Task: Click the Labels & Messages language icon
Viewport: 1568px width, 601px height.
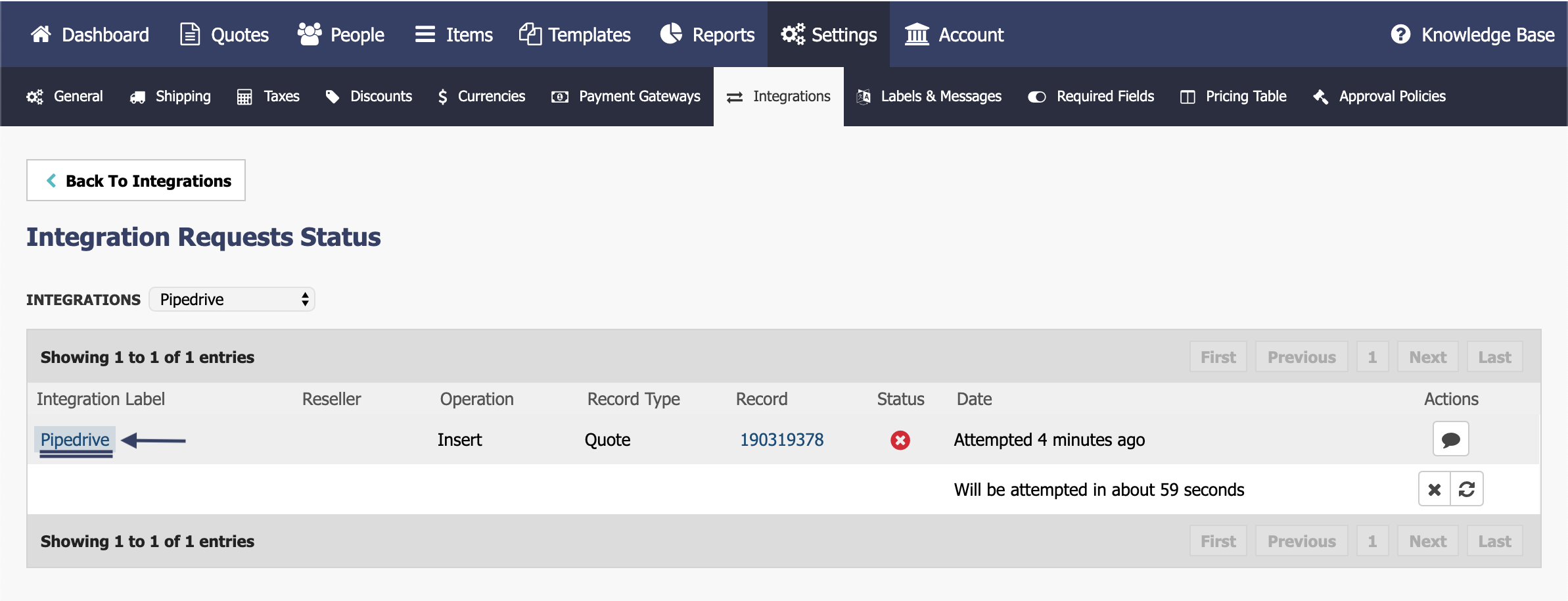Action: 864,97
